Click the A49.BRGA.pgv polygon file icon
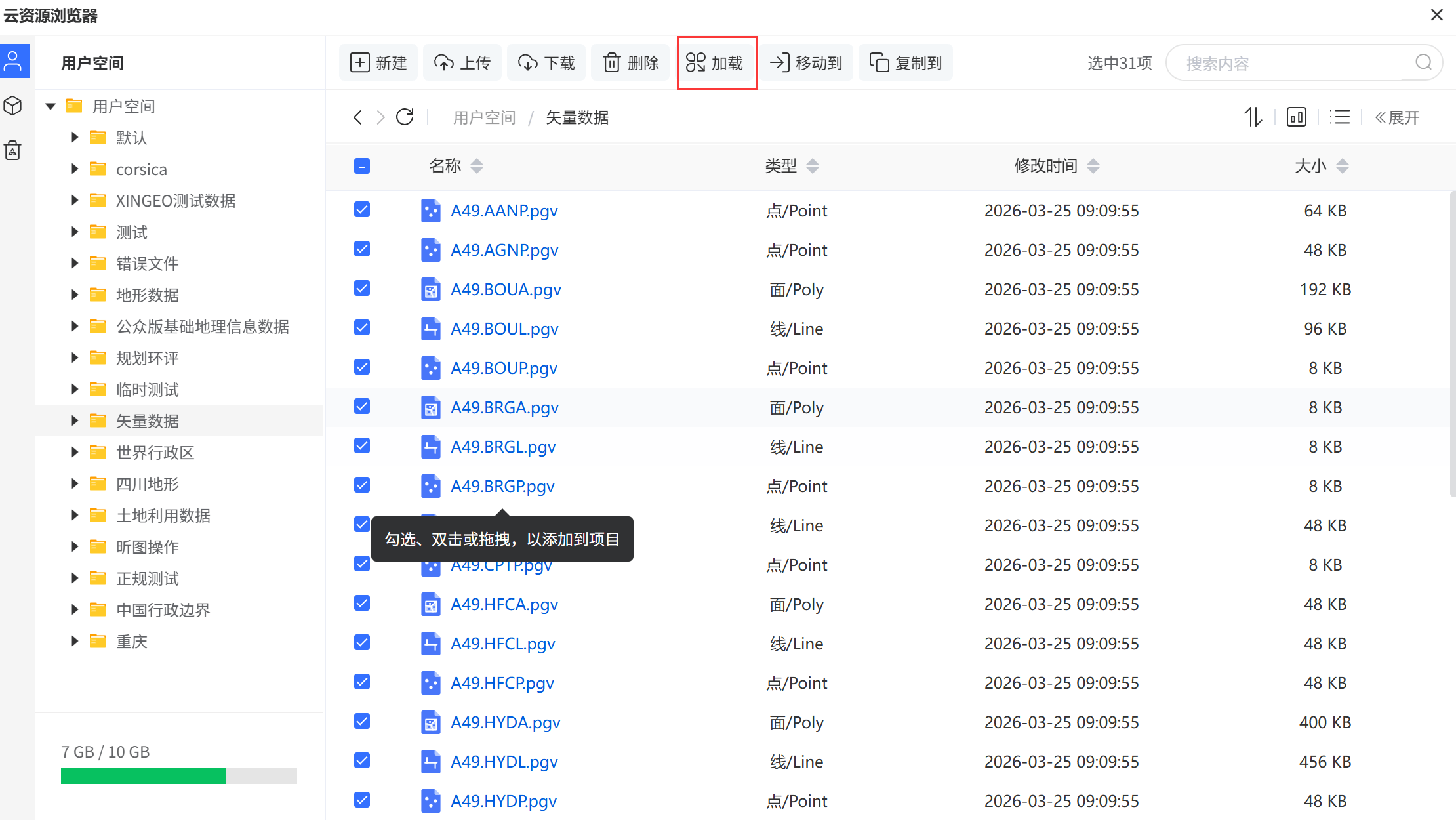This screenshot has height=820, width=1456. [x=430, y=407]
